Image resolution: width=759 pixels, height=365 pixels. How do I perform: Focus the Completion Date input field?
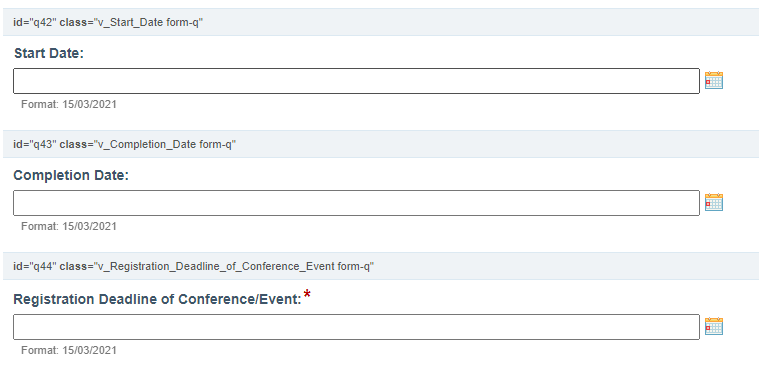[x=356, y=203]
